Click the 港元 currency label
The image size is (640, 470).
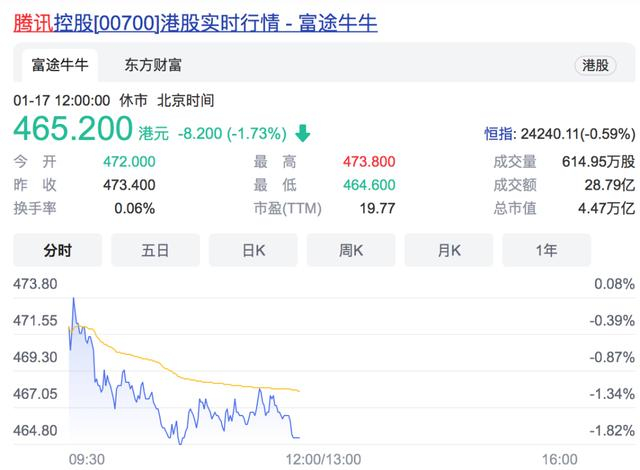pos(153,133)
